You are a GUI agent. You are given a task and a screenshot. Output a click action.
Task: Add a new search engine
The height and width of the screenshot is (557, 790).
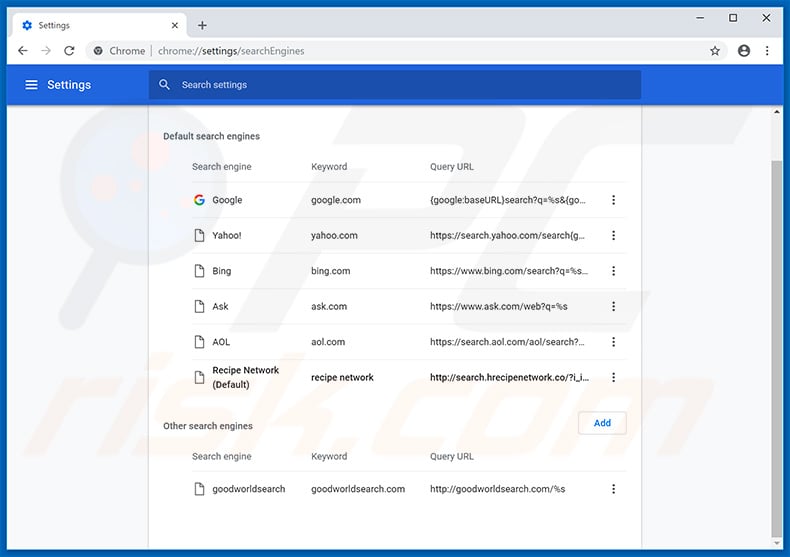pyautogui.click(x=602, y=423)
